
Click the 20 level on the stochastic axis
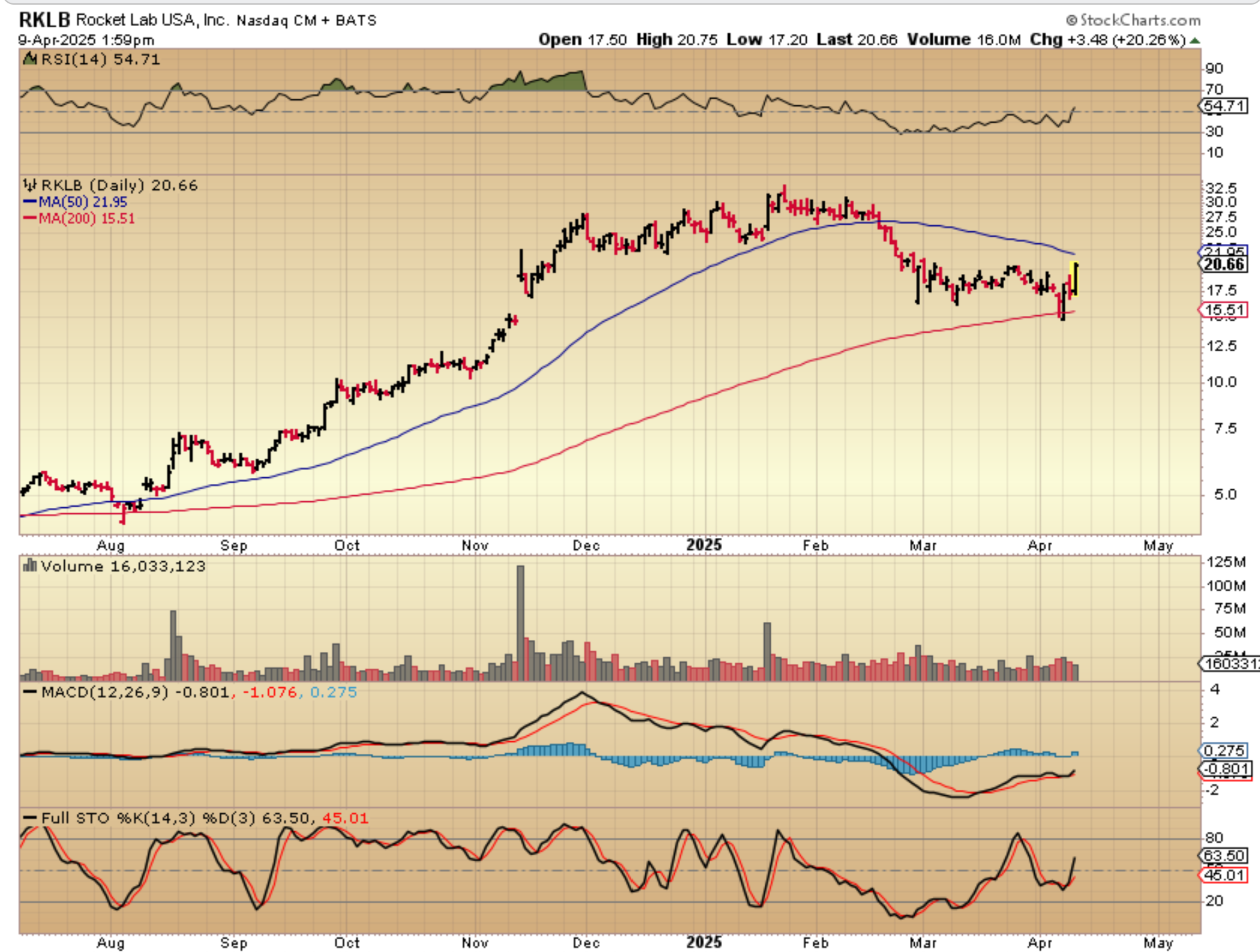pos(1215,901)
